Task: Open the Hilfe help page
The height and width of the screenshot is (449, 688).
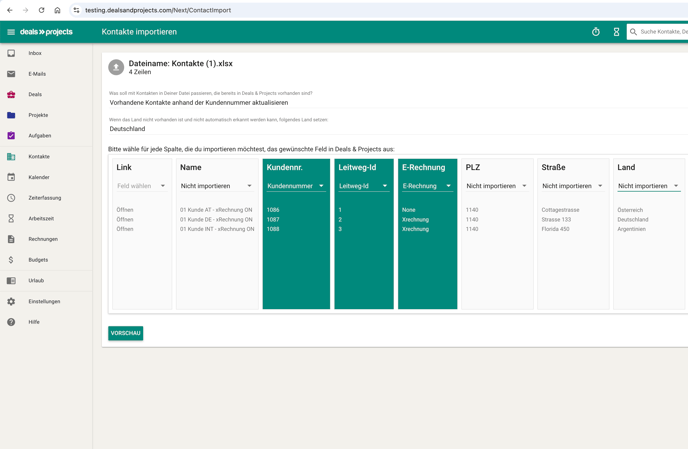Action: [x=34, y=322]
